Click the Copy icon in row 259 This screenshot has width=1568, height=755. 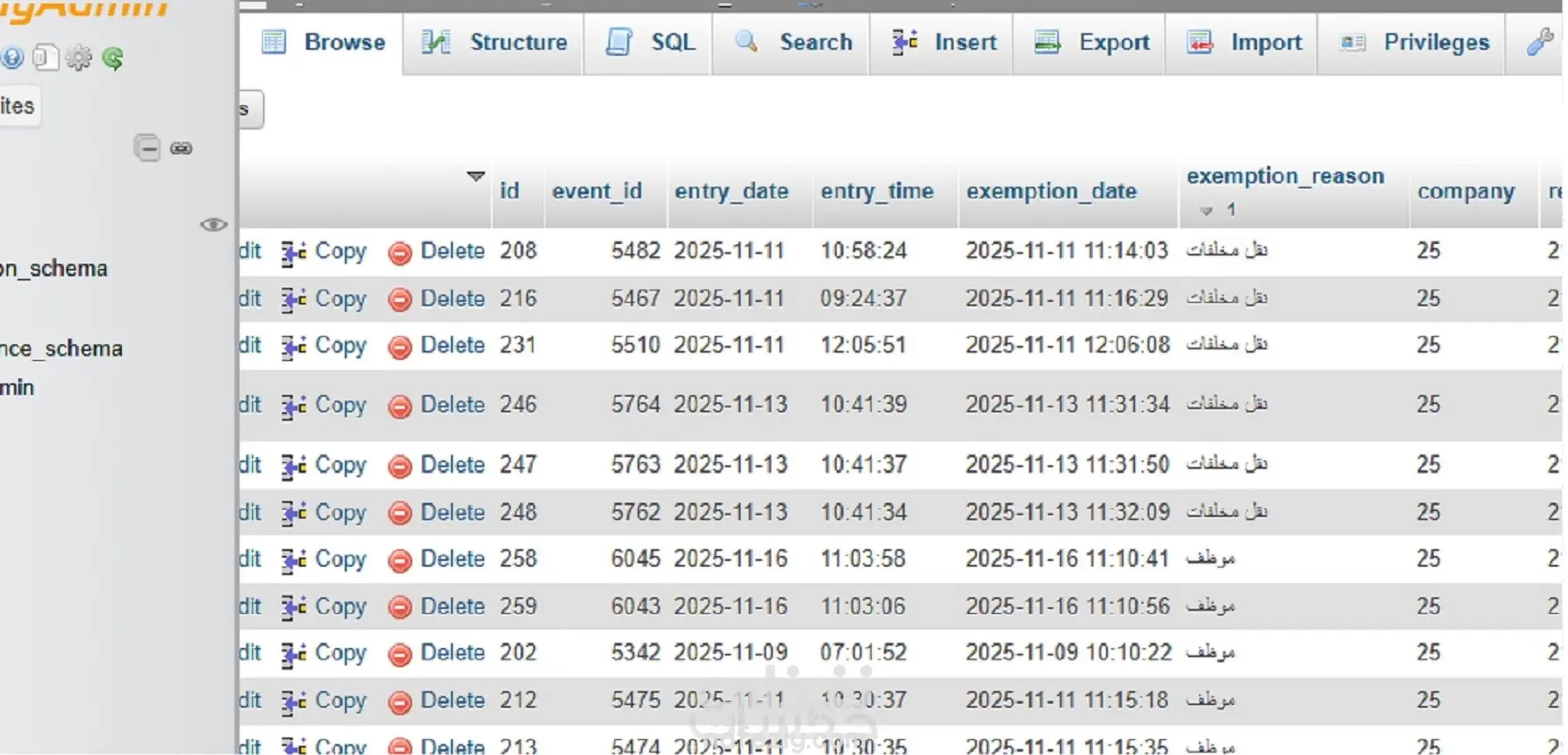point(293,607)
